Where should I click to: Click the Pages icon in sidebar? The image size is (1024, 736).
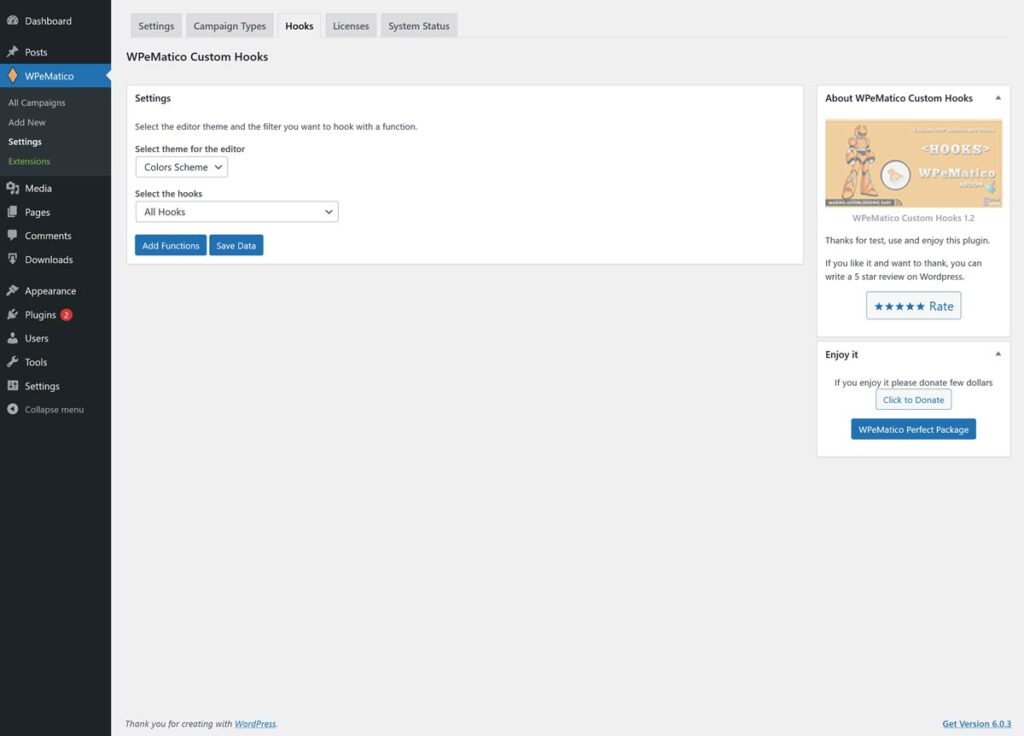(12, 212)
